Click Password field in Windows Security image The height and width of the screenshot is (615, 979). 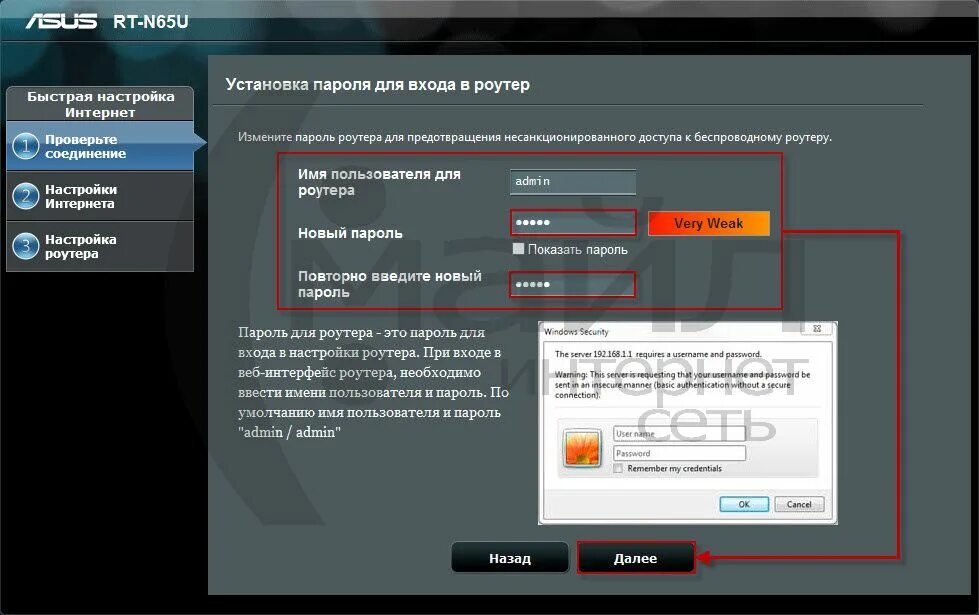pos(679,453)
